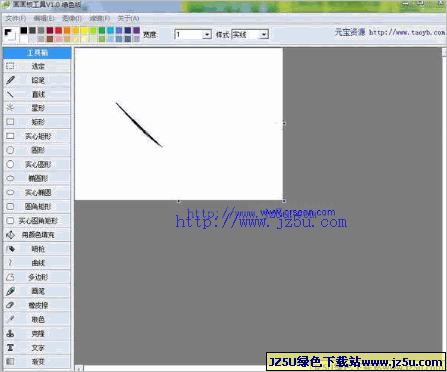
Task: Pick the brown color swatch
Action: (x=50, y=39)
